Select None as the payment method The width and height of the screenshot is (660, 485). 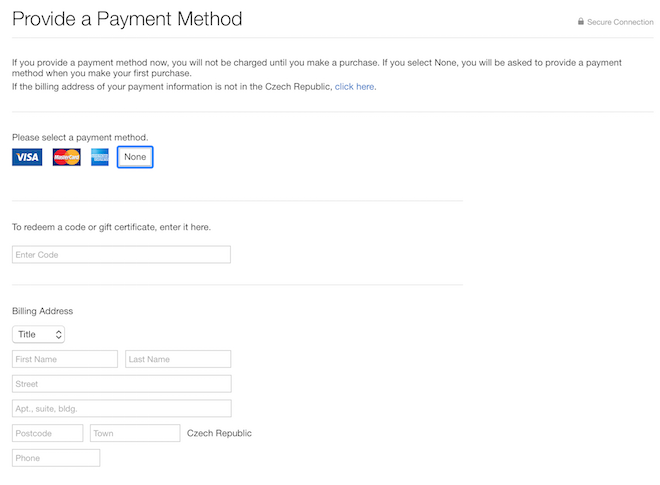(135, 157)
